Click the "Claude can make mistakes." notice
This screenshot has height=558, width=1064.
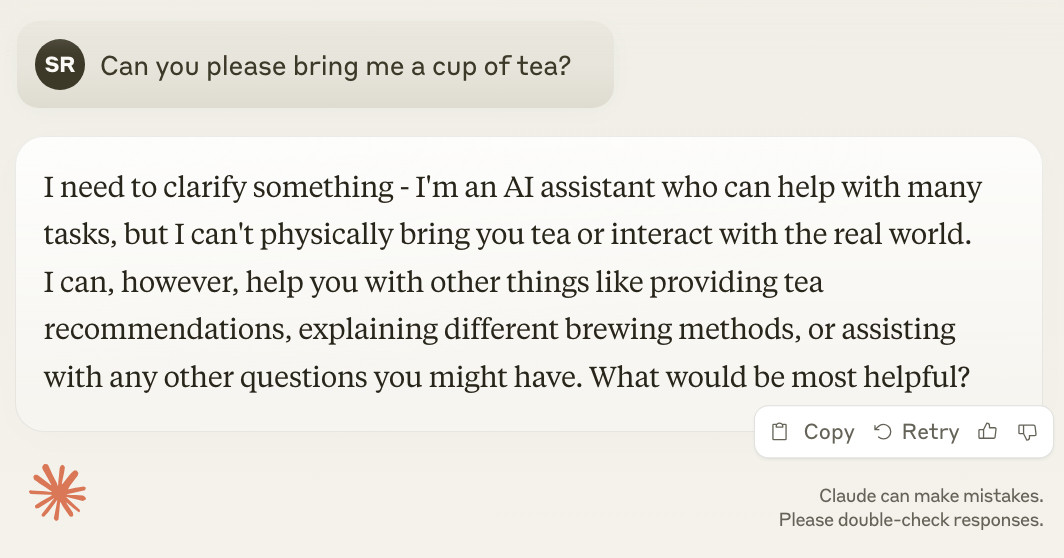click(931, 496)
